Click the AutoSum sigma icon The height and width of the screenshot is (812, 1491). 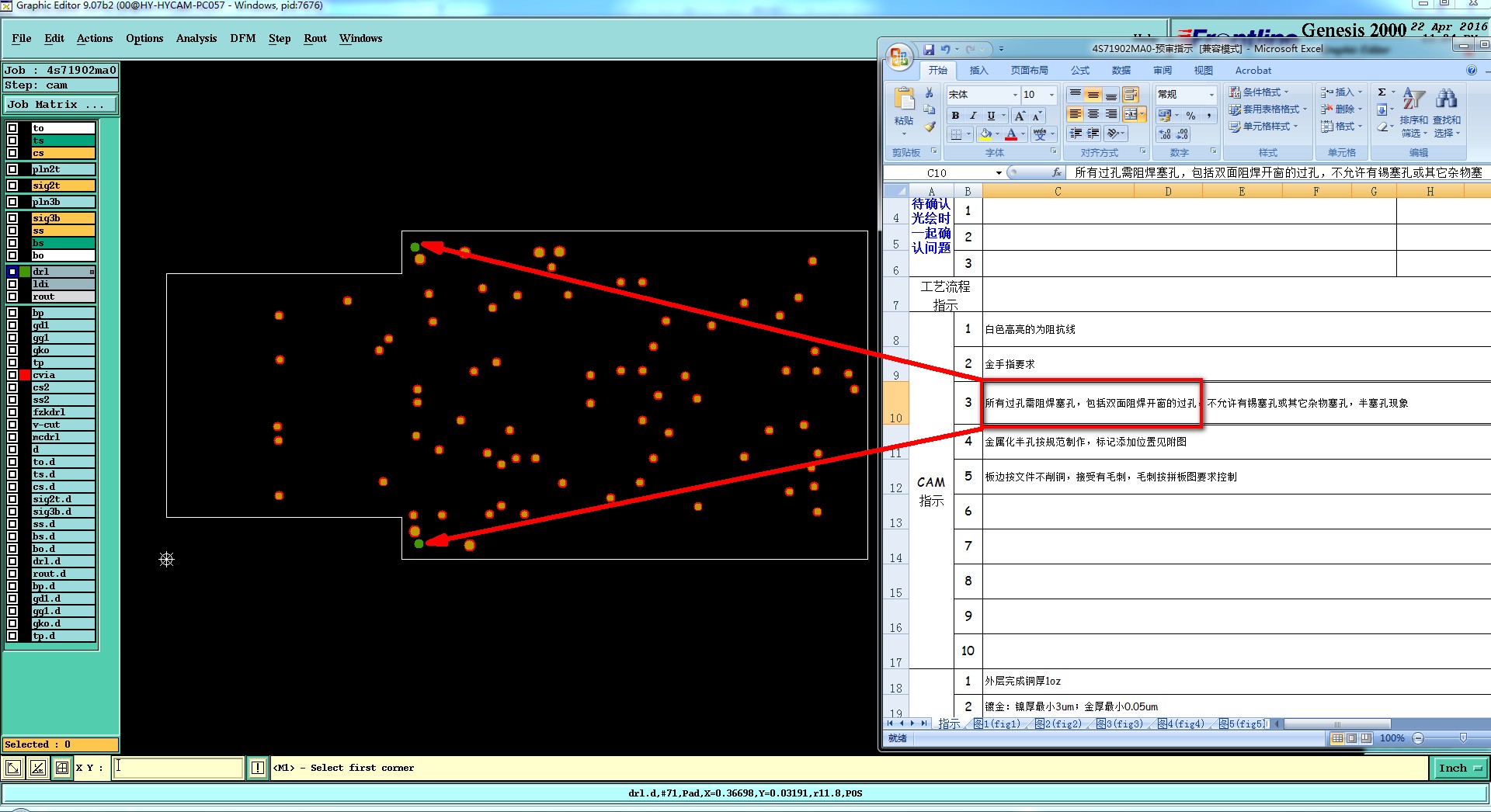(x=1382, y=92)
